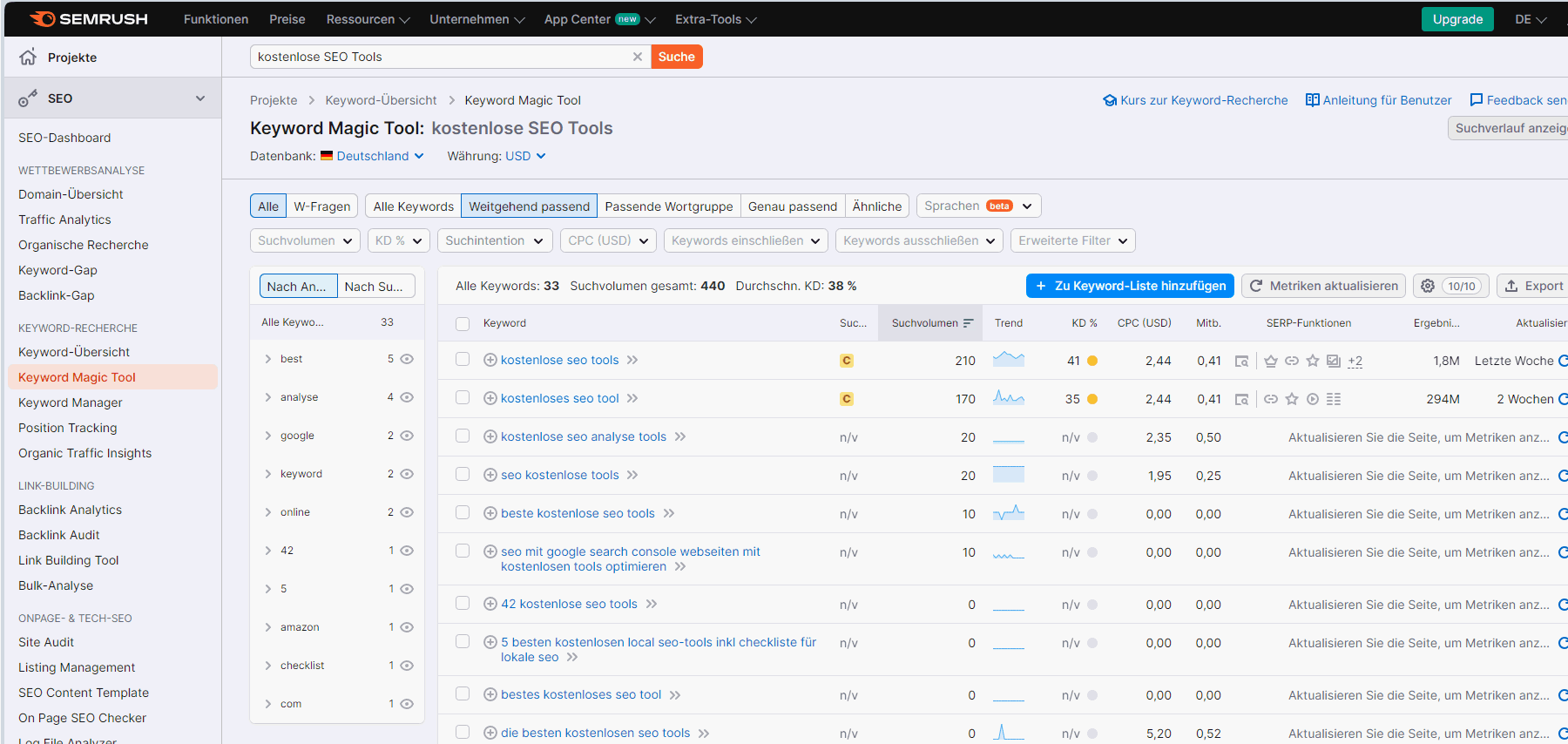Open the CPC (USD) filter dropdown
The image size is (1568, 744).
point(608,240)
